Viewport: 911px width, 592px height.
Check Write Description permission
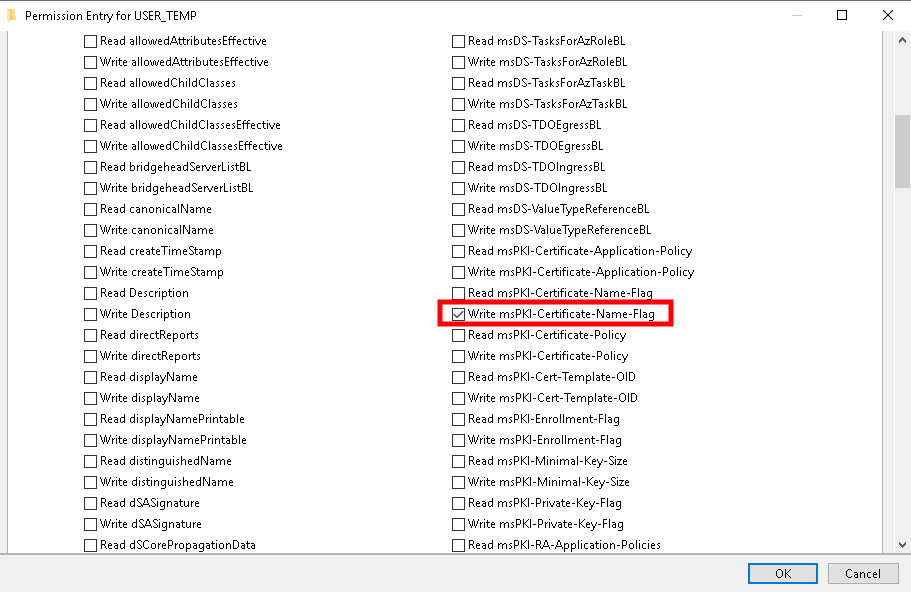point(91,314)
